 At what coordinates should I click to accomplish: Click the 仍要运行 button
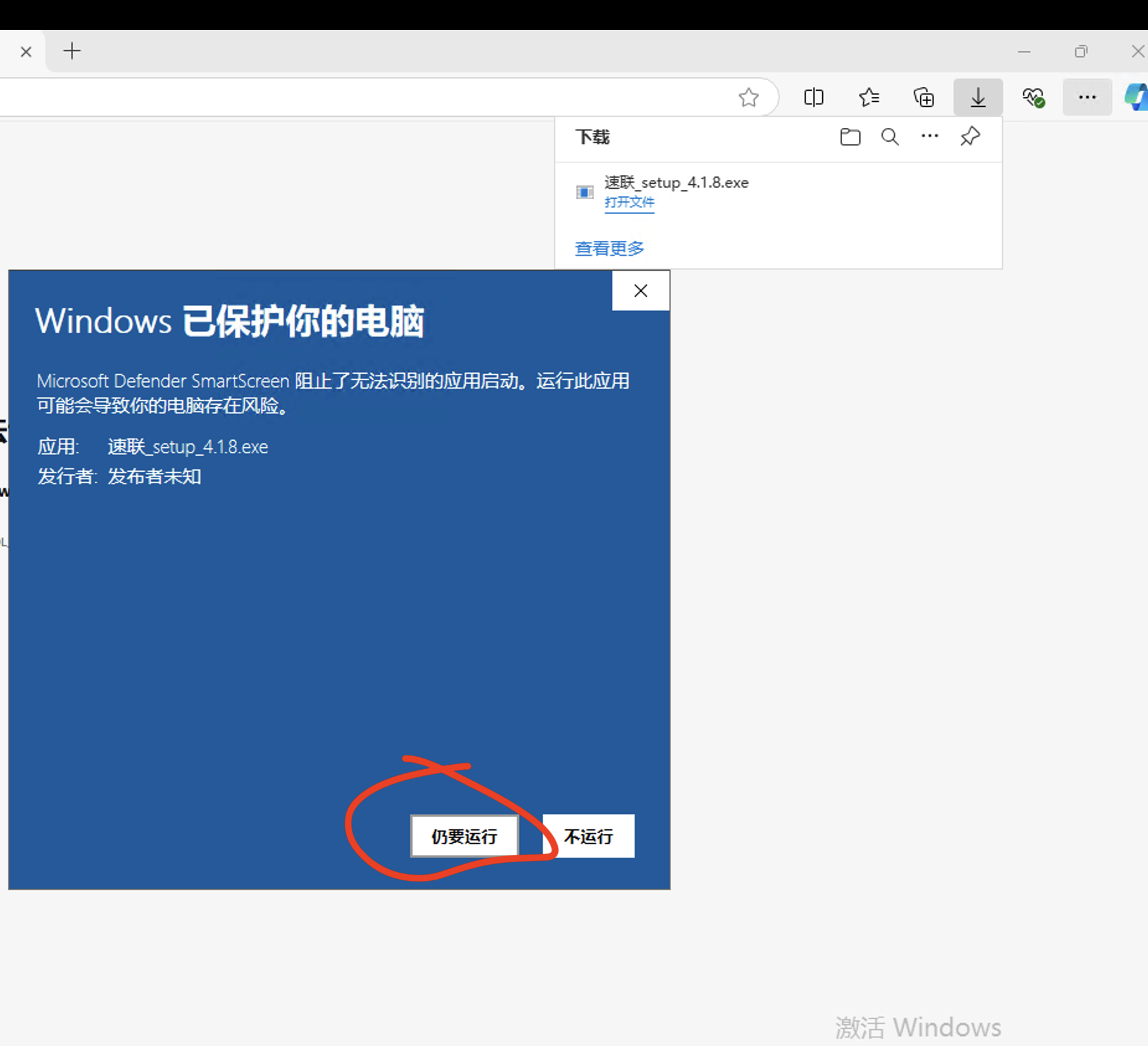point(464,836)
